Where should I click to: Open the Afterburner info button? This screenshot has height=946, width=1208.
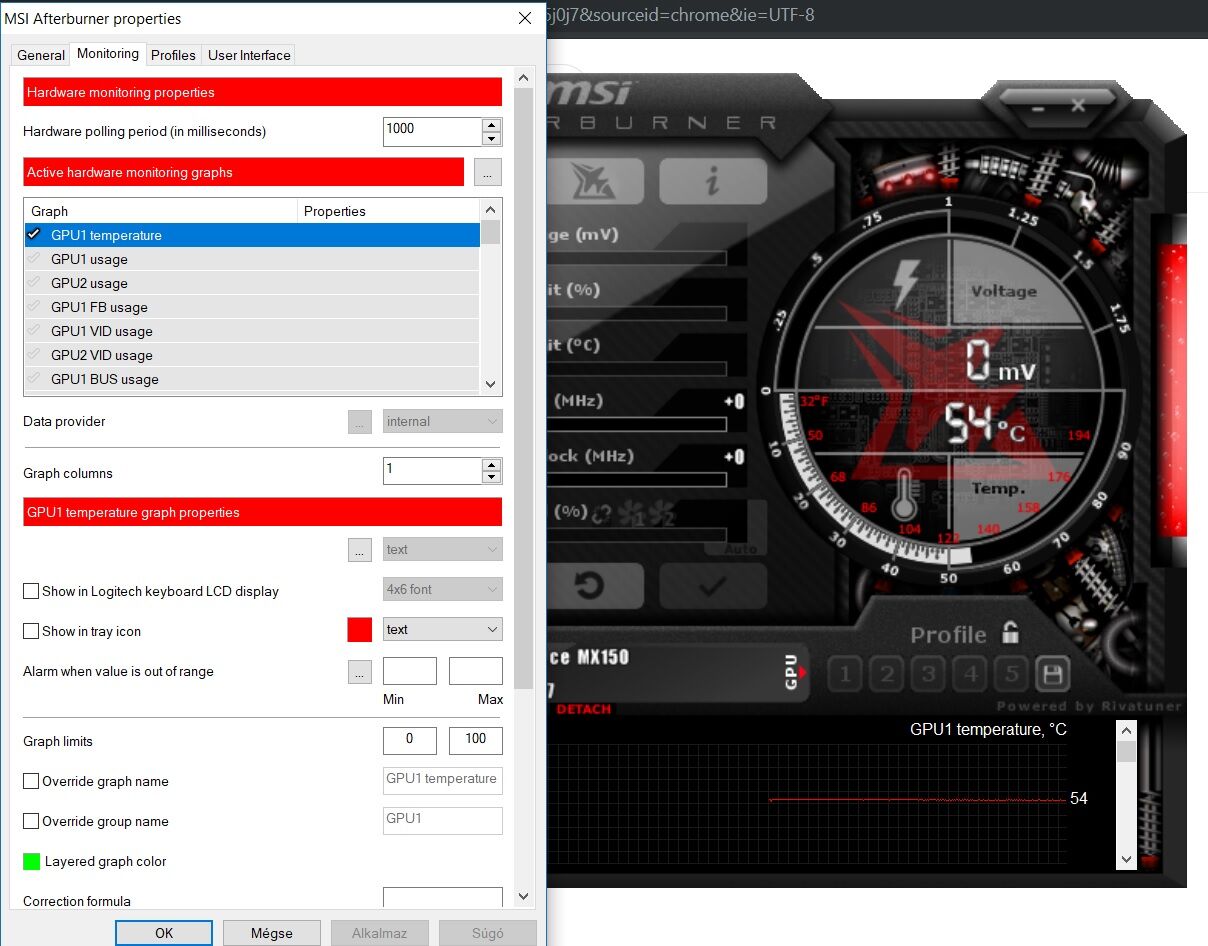tap(713, 181)
